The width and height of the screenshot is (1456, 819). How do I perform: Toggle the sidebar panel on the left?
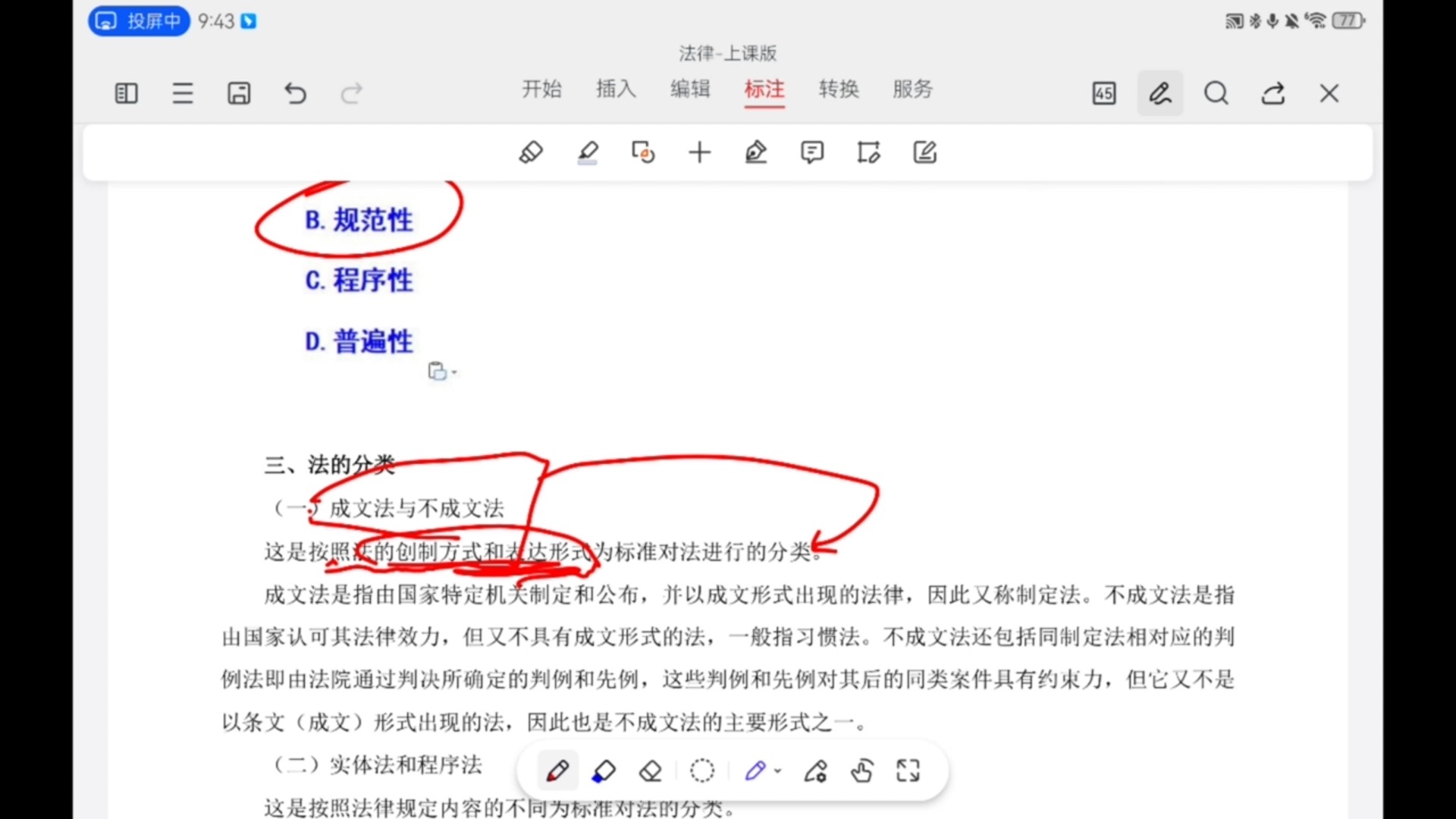(126, 93)
